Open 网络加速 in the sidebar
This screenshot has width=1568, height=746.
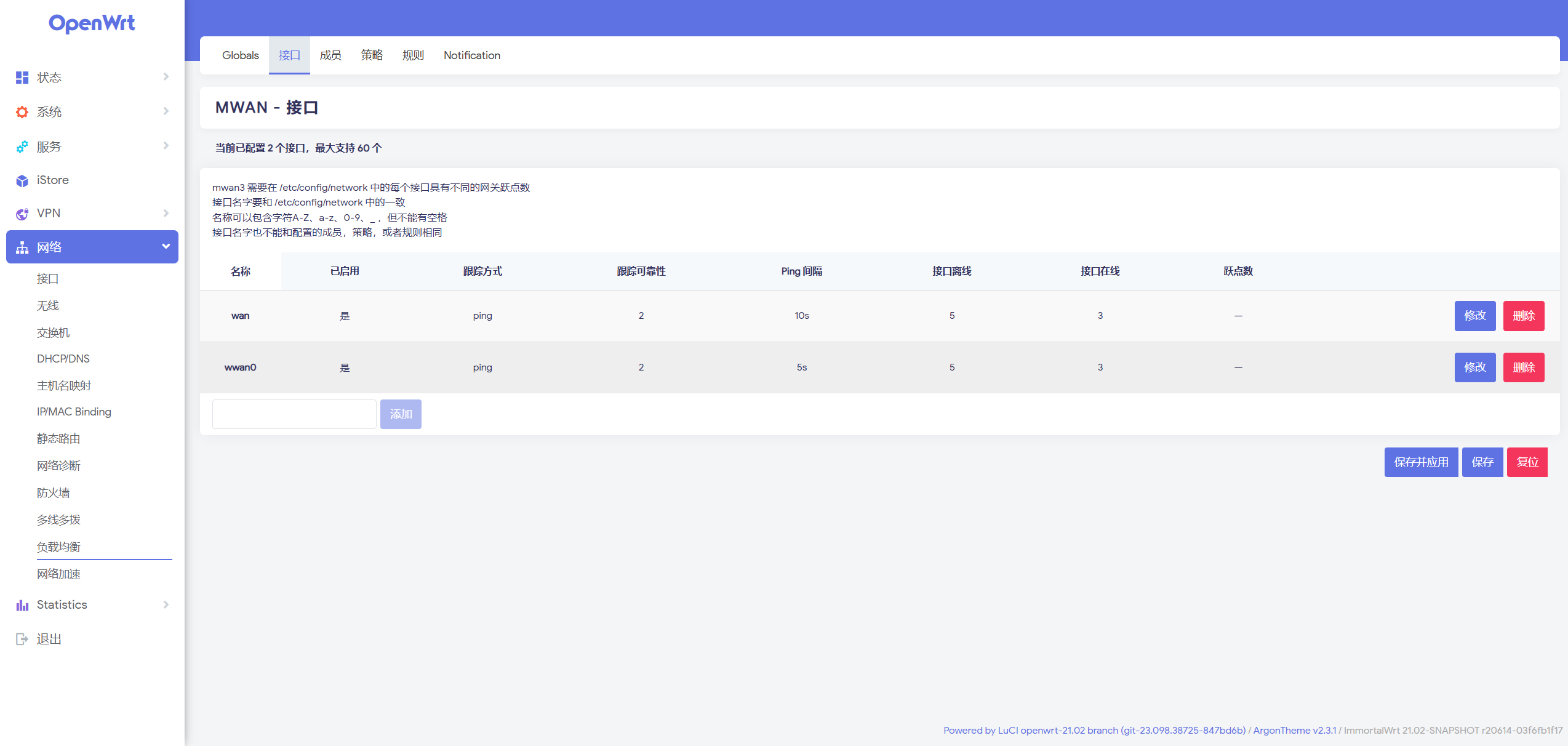tap(58, 574)
